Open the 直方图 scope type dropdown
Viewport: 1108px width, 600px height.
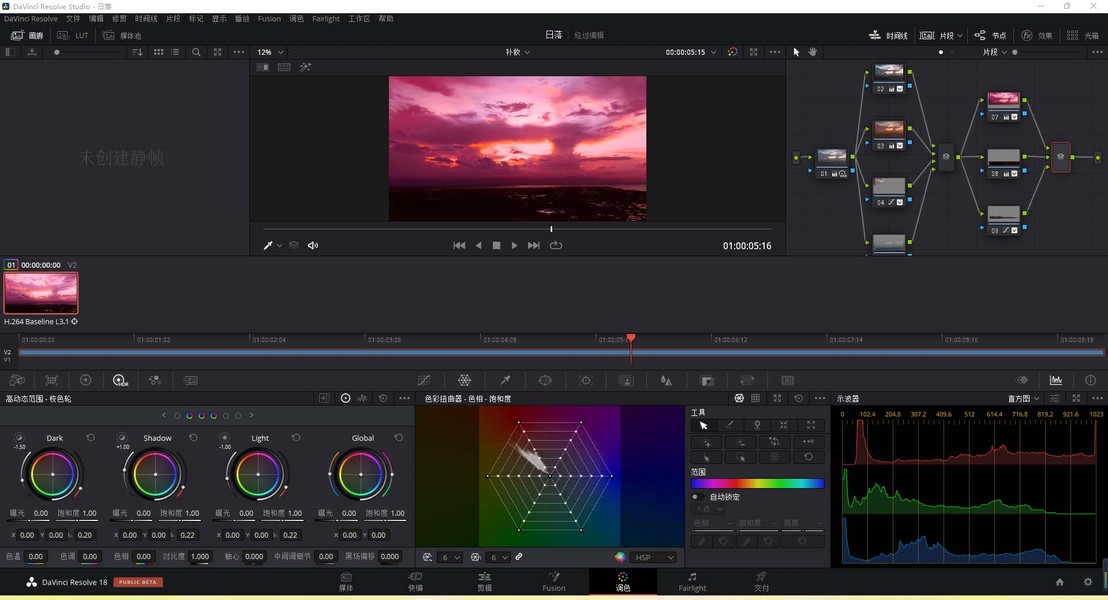click(1024, 399)
